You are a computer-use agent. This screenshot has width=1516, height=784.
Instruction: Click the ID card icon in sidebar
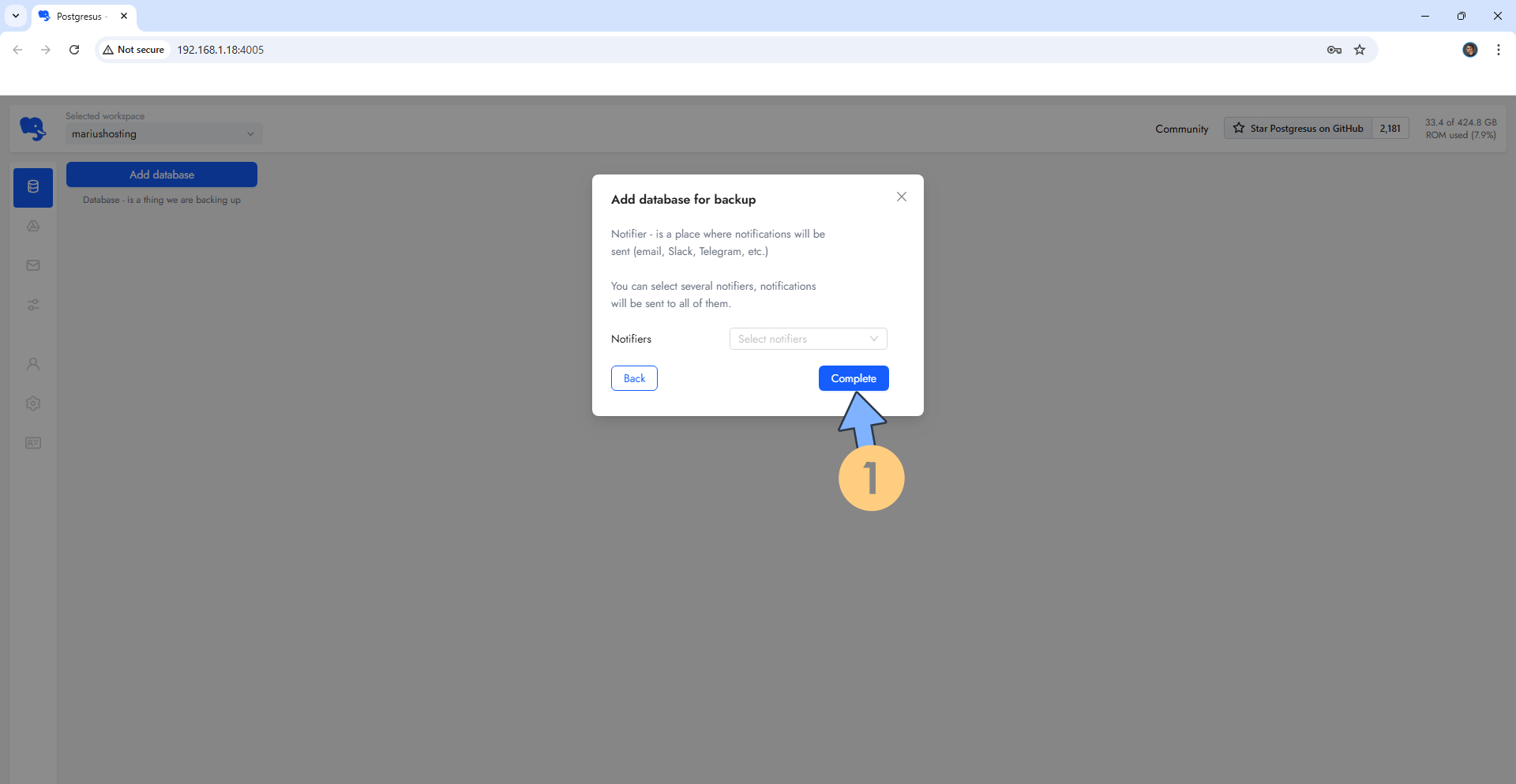(33, 443)
